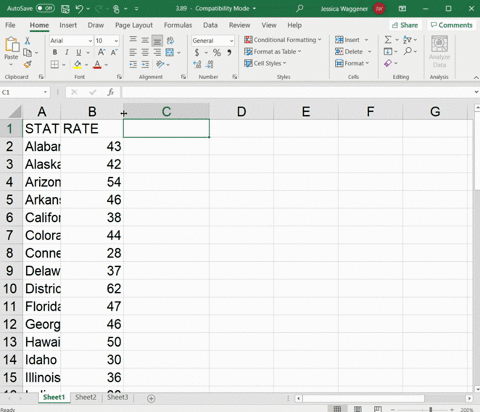The height and width of the screenshot is (412, 480).
Task: Open font size 10 dropdown
Action: [x=116, y=41]
